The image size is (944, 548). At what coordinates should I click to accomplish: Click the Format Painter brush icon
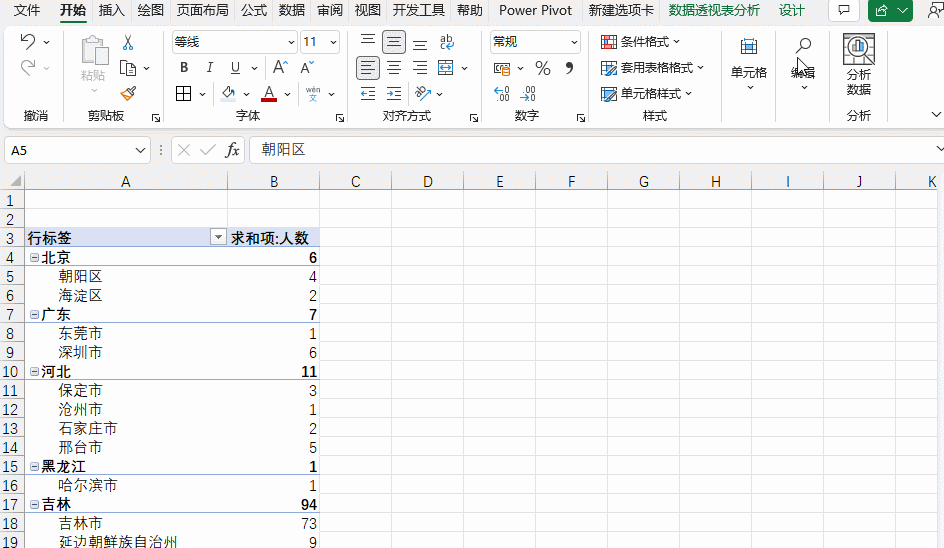click(128, 93)
